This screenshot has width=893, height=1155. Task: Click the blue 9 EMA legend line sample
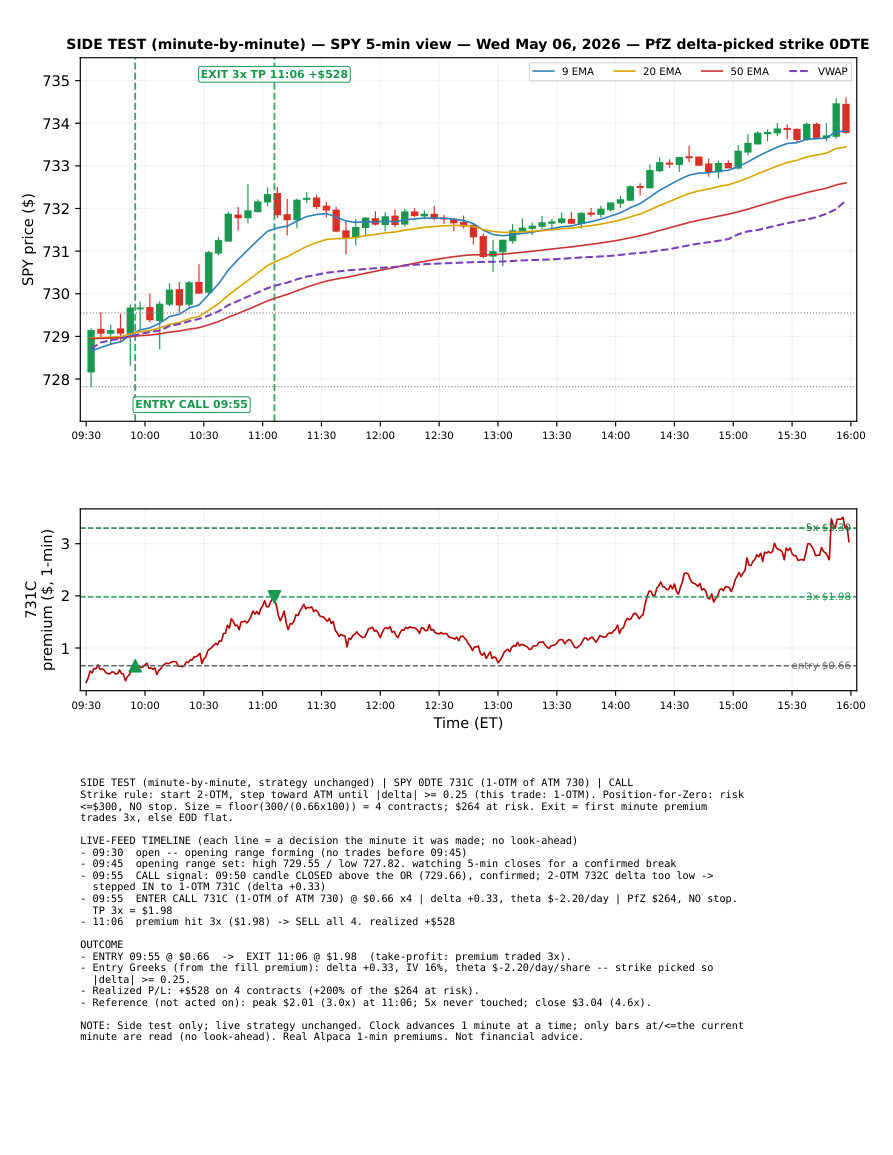coord(544,71)
